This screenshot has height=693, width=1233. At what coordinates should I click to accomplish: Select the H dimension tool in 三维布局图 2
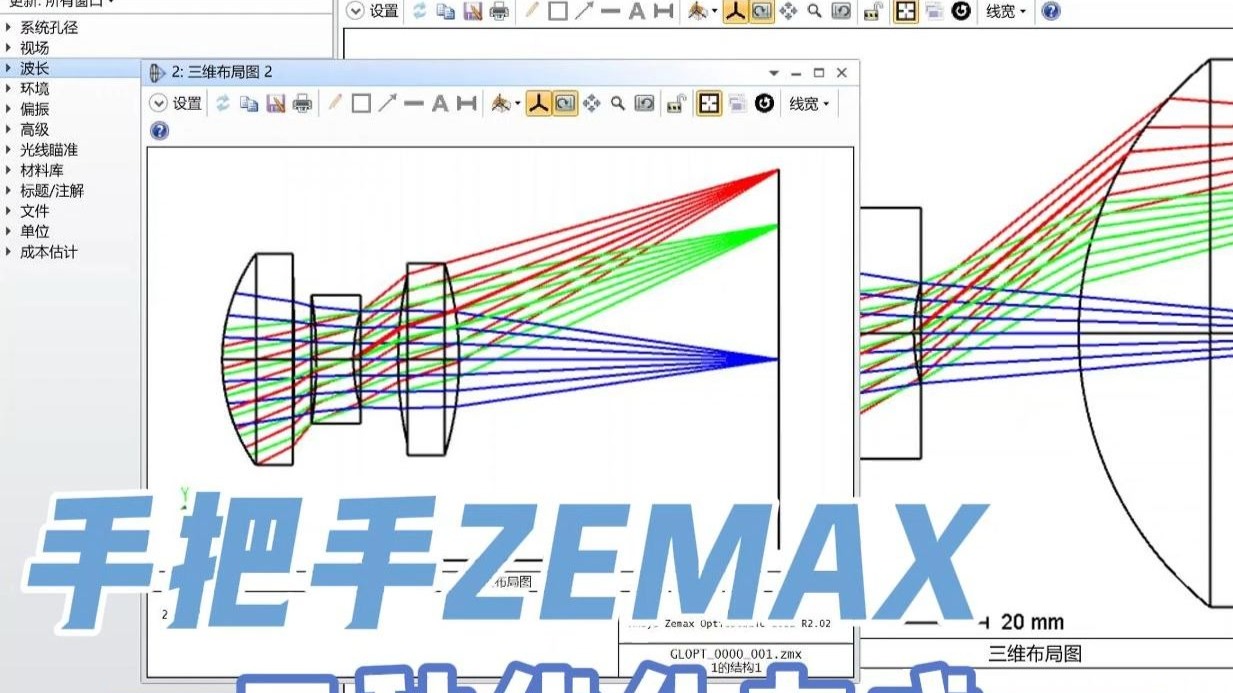466,103
